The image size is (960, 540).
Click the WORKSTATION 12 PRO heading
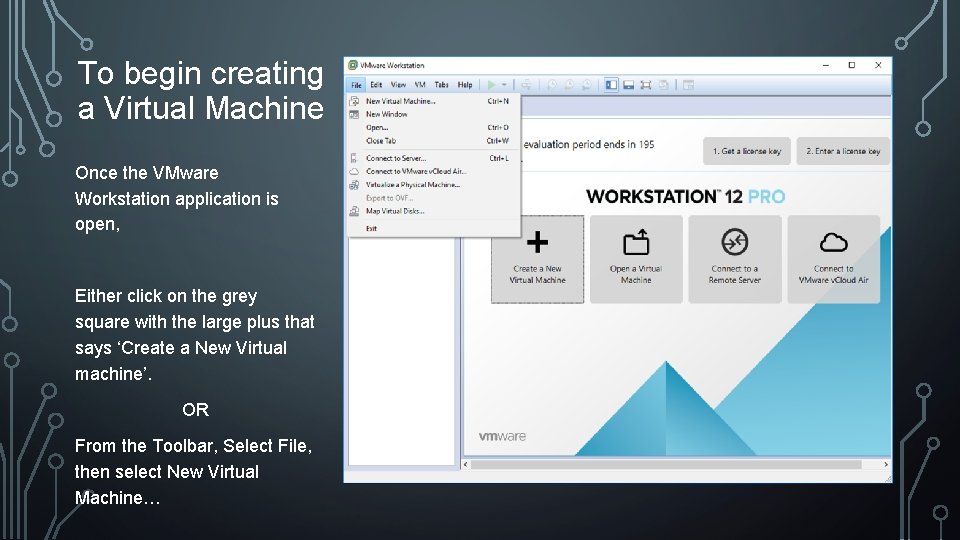tap(685, 197)
